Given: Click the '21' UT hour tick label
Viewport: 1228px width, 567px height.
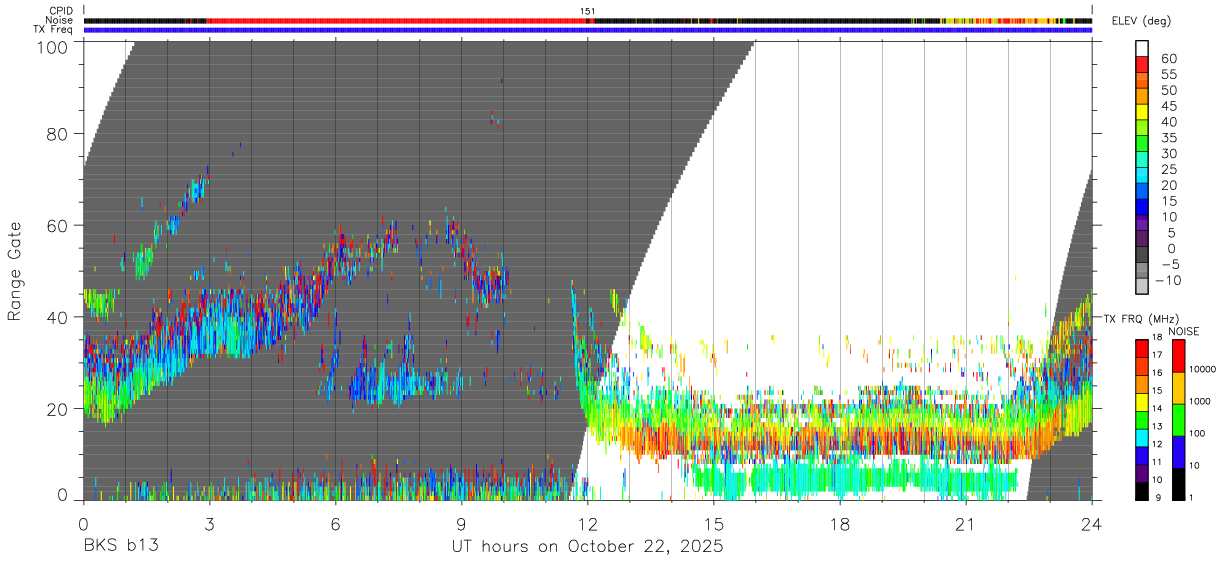Looking at the screenshot, I should click(965, 523).
